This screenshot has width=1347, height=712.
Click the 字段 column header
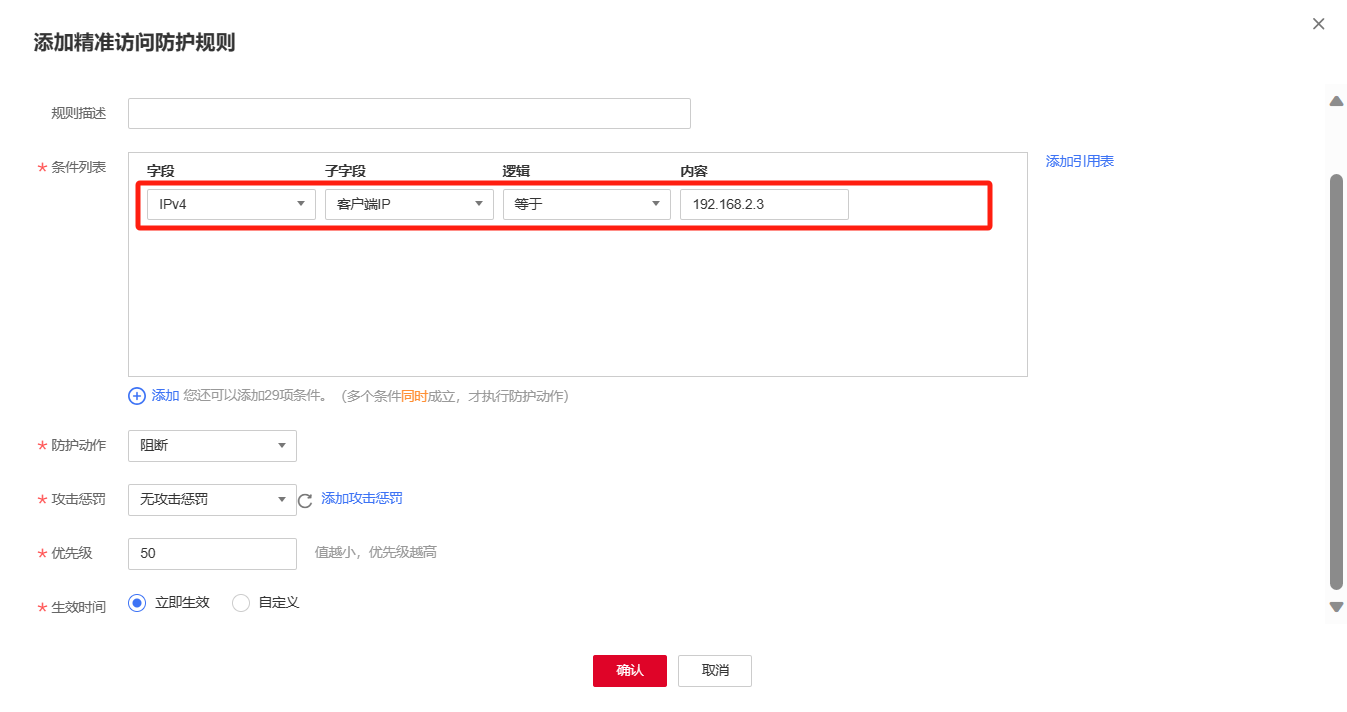pos(161,171)
